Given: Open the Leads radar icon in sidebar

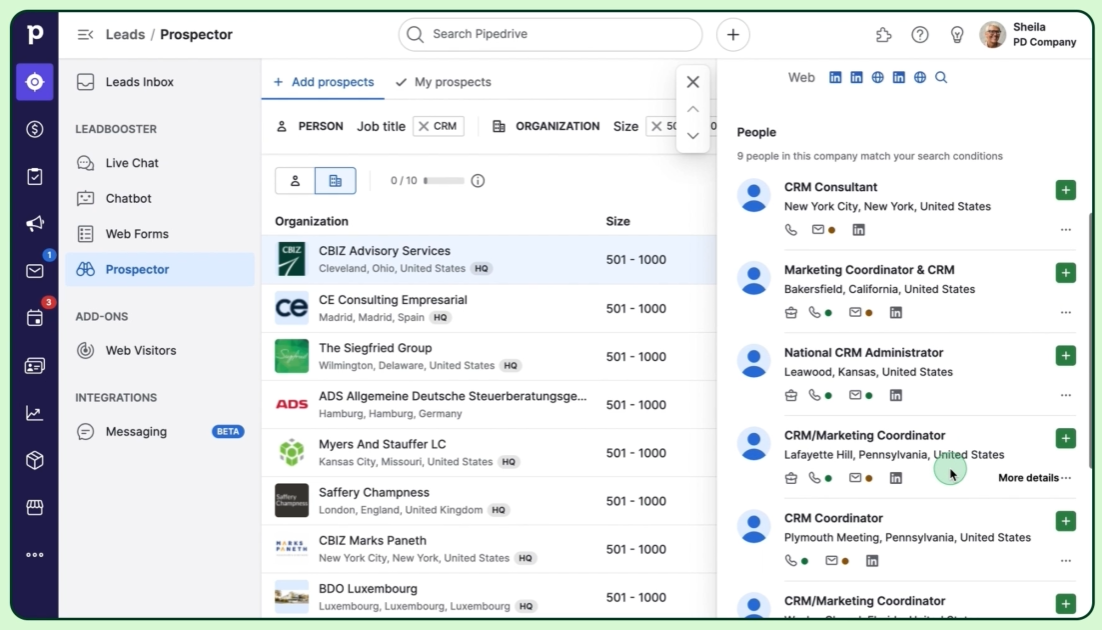Looking at the screenshot, I should point(34,82).
